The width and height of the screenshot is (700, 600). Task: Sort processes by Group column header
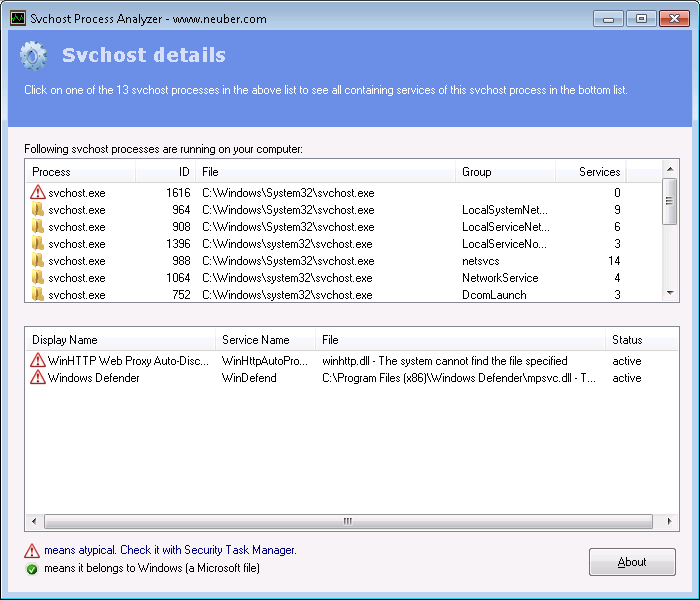[x=504, y=172]
